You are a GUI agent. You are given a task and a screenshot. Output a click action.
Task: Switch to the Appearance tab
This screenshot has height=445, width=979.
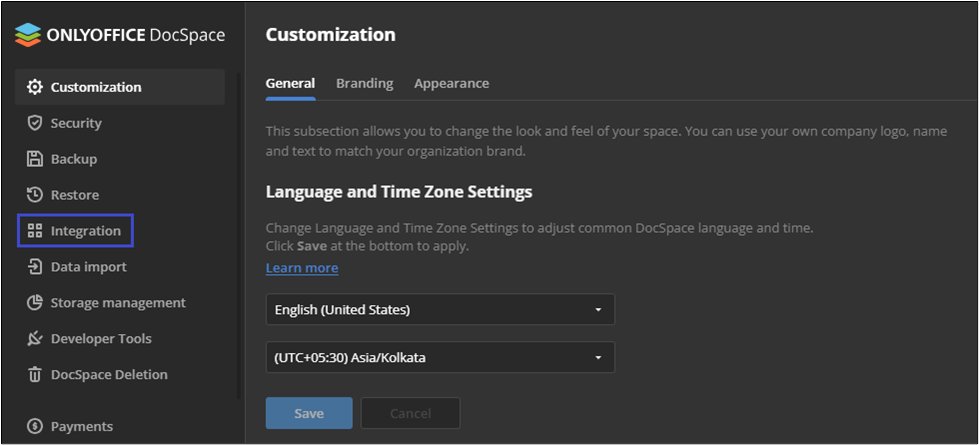451,83
